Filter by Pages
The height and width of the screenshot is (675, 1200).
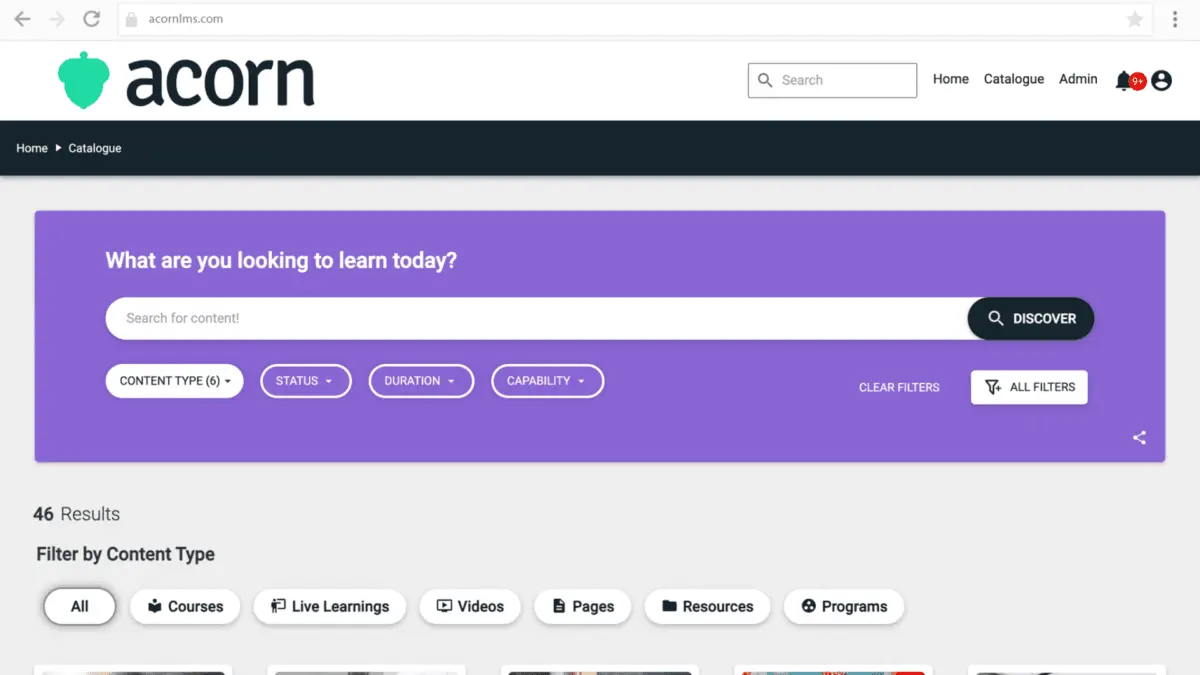pos(583,606)
